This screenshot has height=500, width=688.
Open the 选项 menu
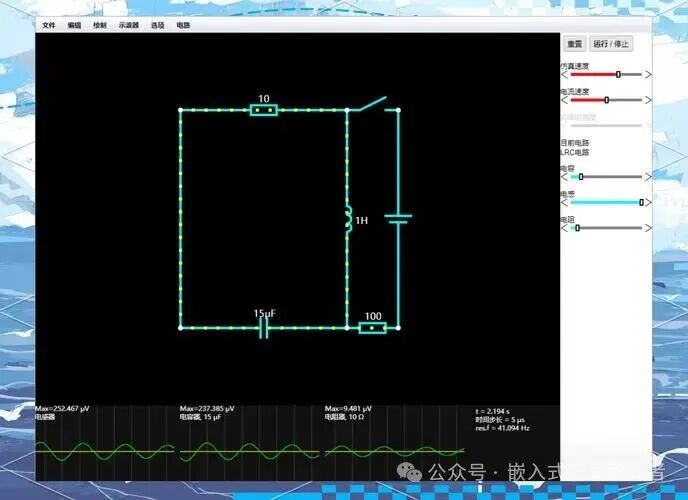pos(158,25)
